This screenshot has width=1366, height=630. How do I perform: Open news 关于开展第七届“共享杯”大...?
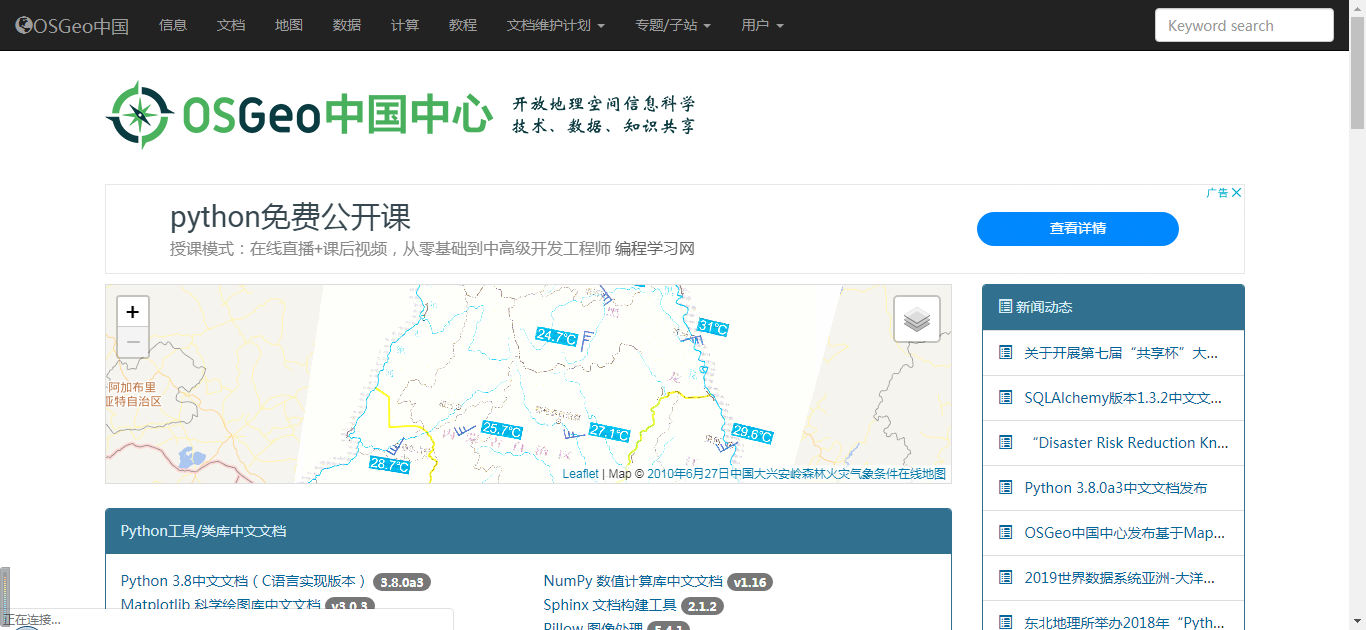(1121, 352)
